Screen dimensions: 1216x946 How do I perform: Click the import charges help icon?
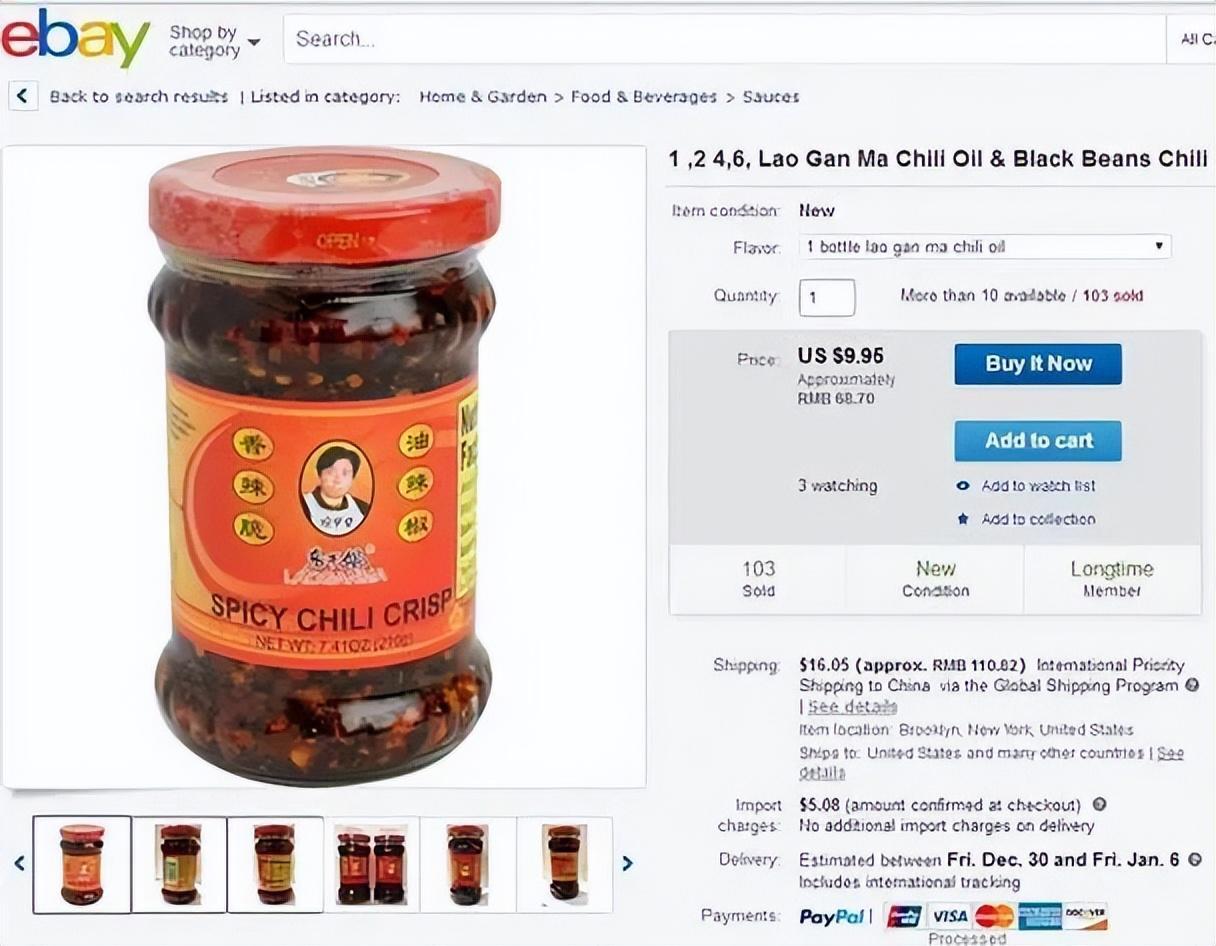1099,804
